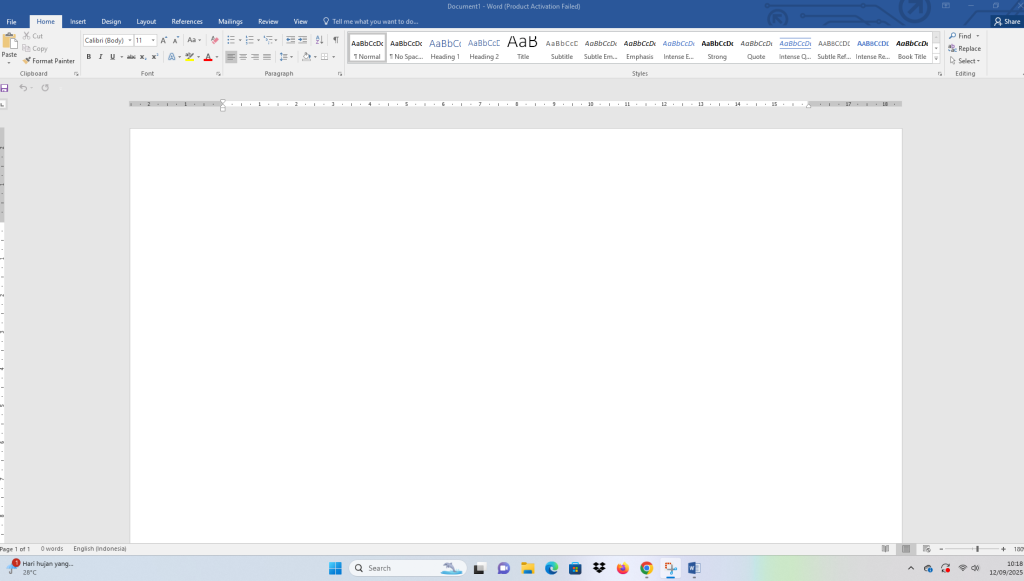Open the Select dropdown in Editing group
The height and width of the screenshot is (581, 1024).
pyautogui.click(x=964, y=61)
